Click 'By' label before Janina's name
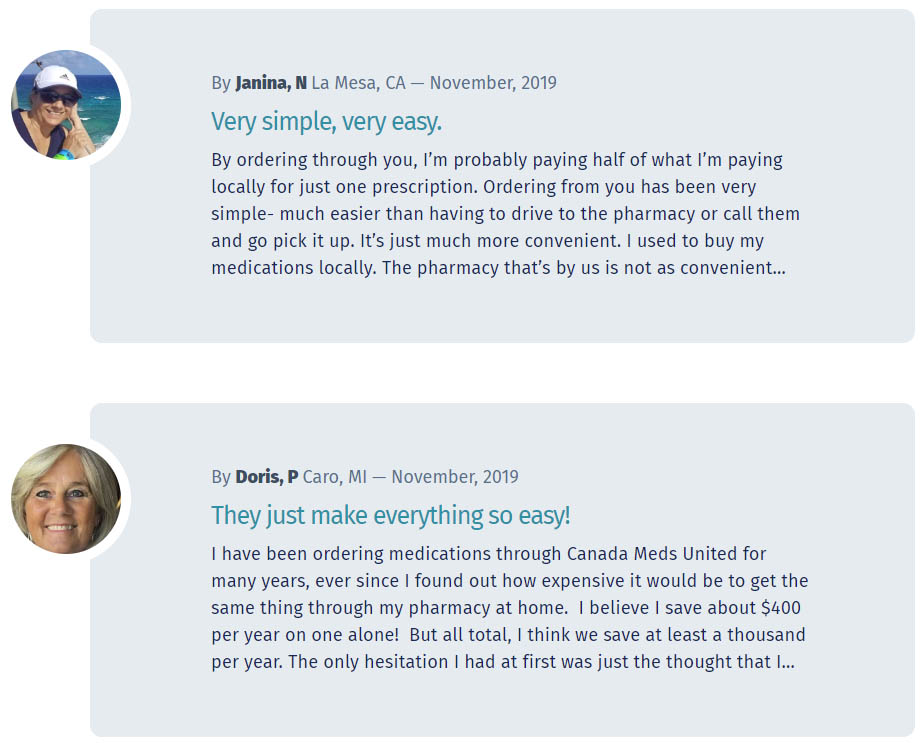Screen dimensions: 924x747 (221, 83)
